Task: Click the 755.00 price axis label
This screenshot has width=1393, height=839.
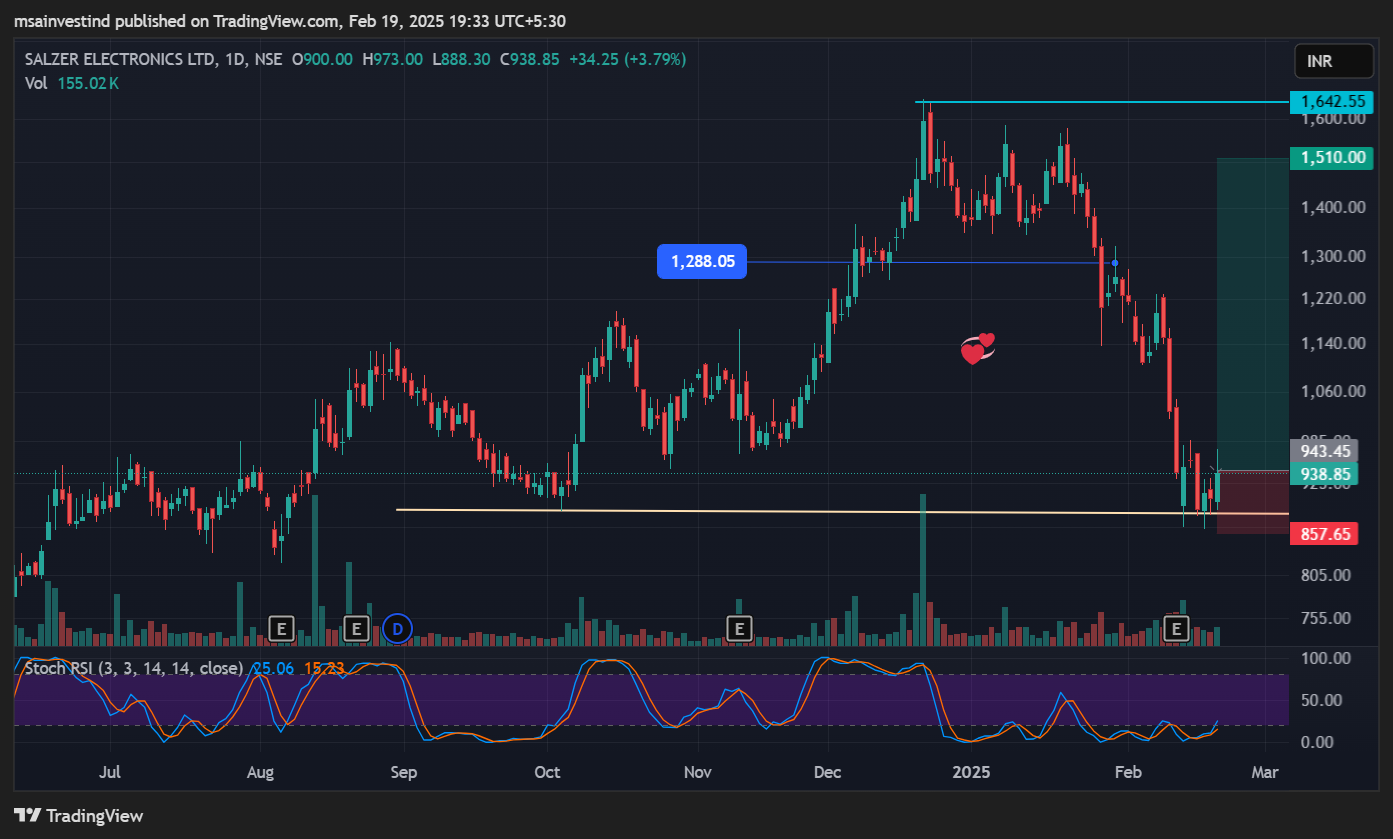Action: pos(1327,618)
